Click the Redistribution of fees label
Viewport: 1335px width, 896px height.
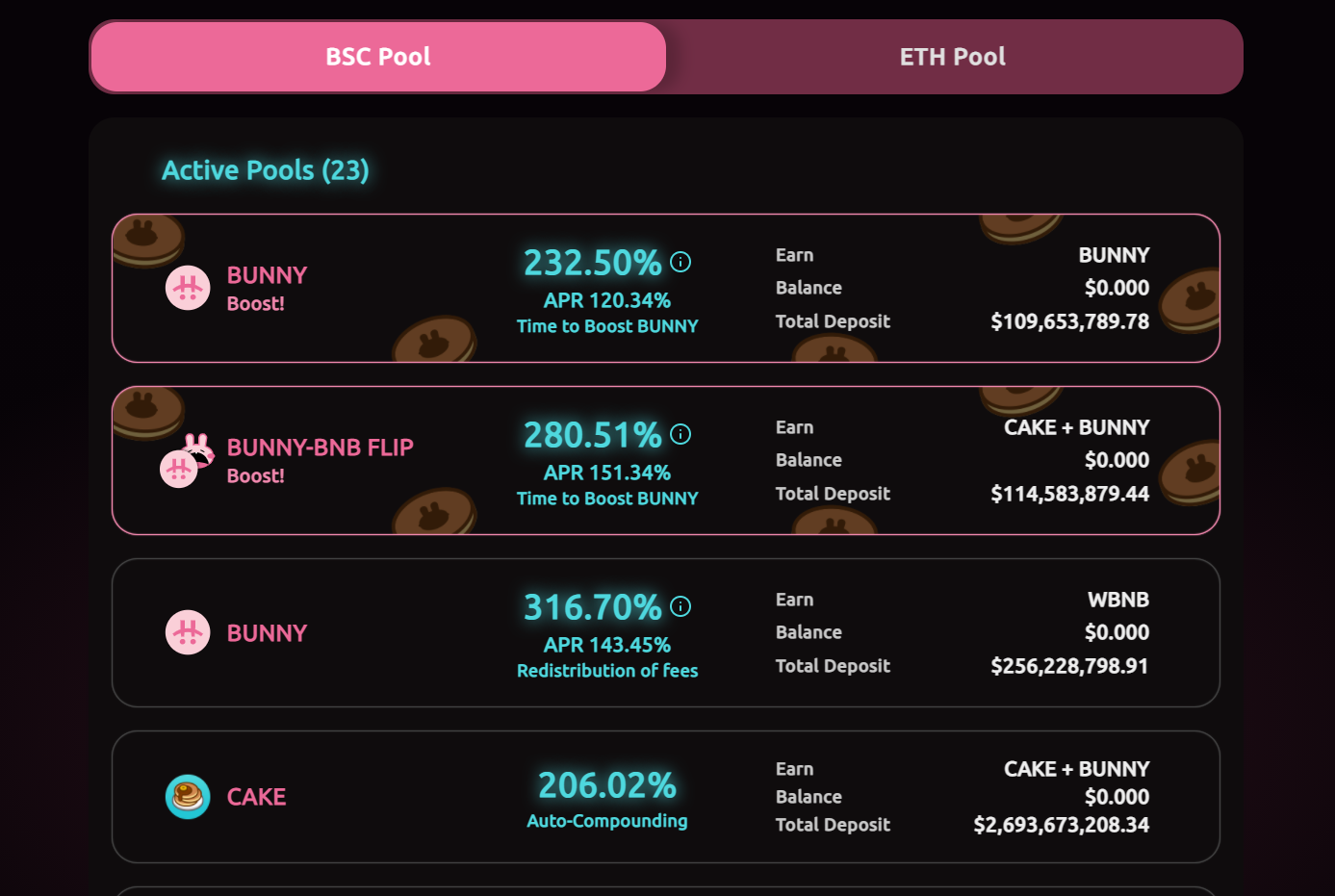click(607, 671)
